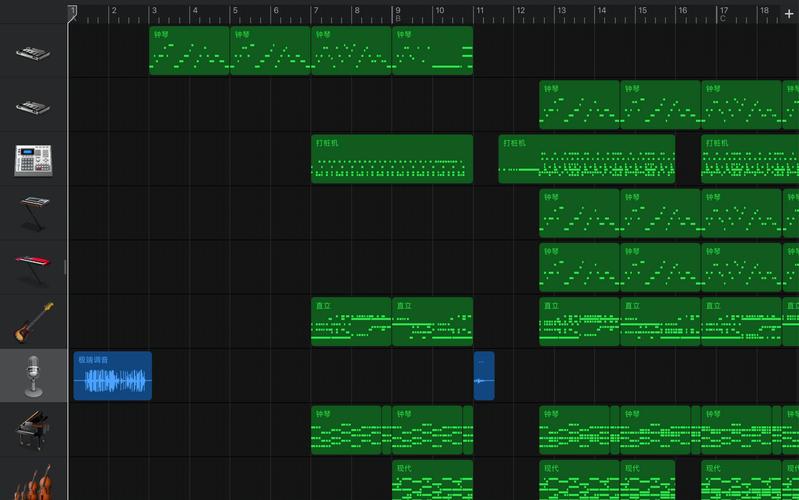Image resolution: width=799 pixels, height=500 pixels.
Task: Click the playhead at bar 1
Action: pos(72,13)
